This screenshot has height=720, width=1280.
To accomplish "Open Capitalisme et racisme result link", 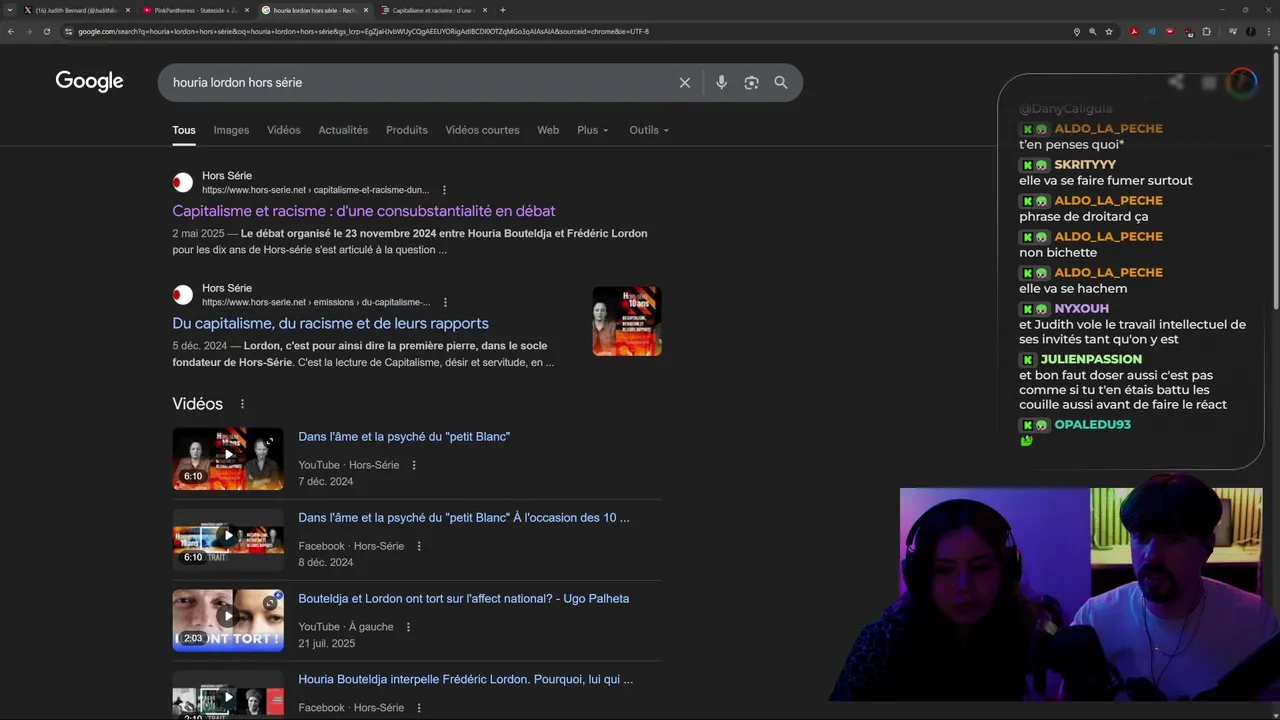I will tap(363, 211).
